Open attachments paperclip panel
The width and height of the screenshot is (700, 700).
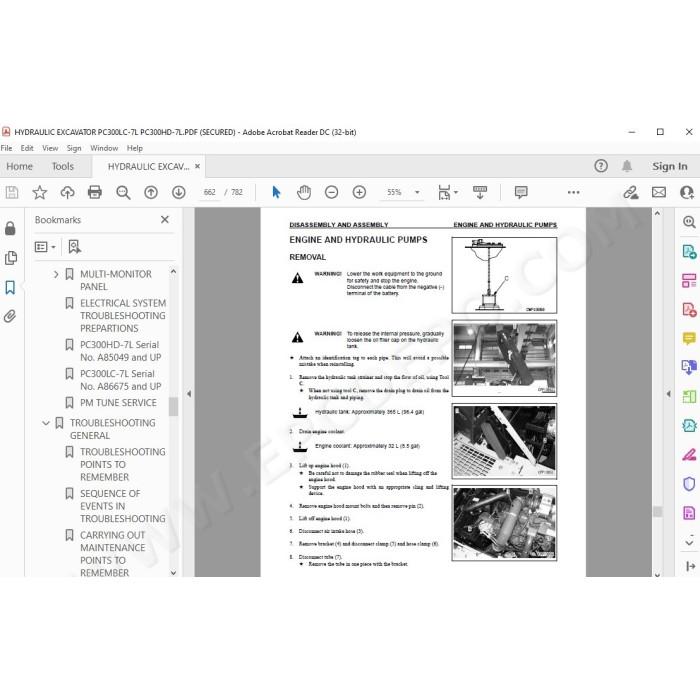[x=10, y=316]
